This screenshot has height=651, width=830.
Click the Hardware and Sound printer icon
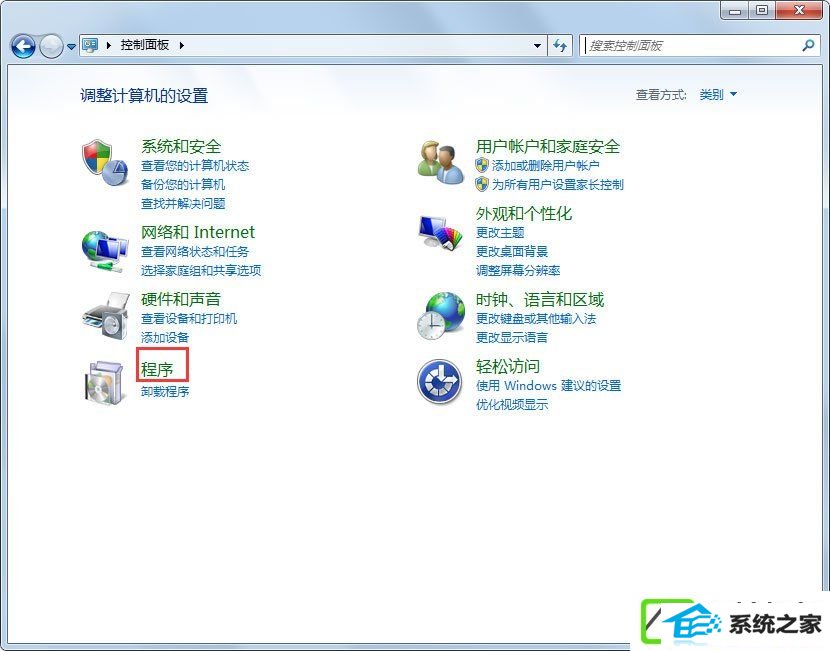click(106, 317)
